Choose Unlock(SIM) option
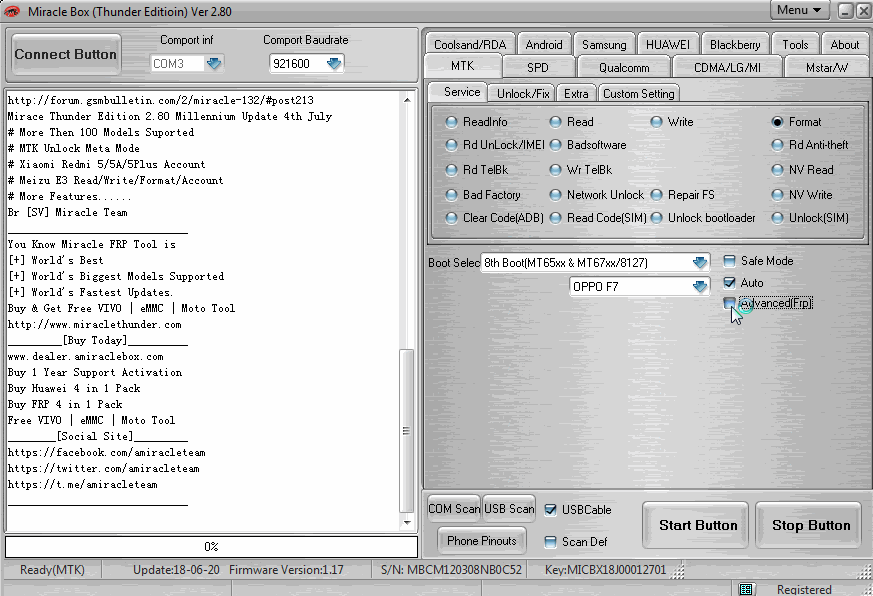The width and height of the screenshot is (873, 596). click(x=777, y=218)
